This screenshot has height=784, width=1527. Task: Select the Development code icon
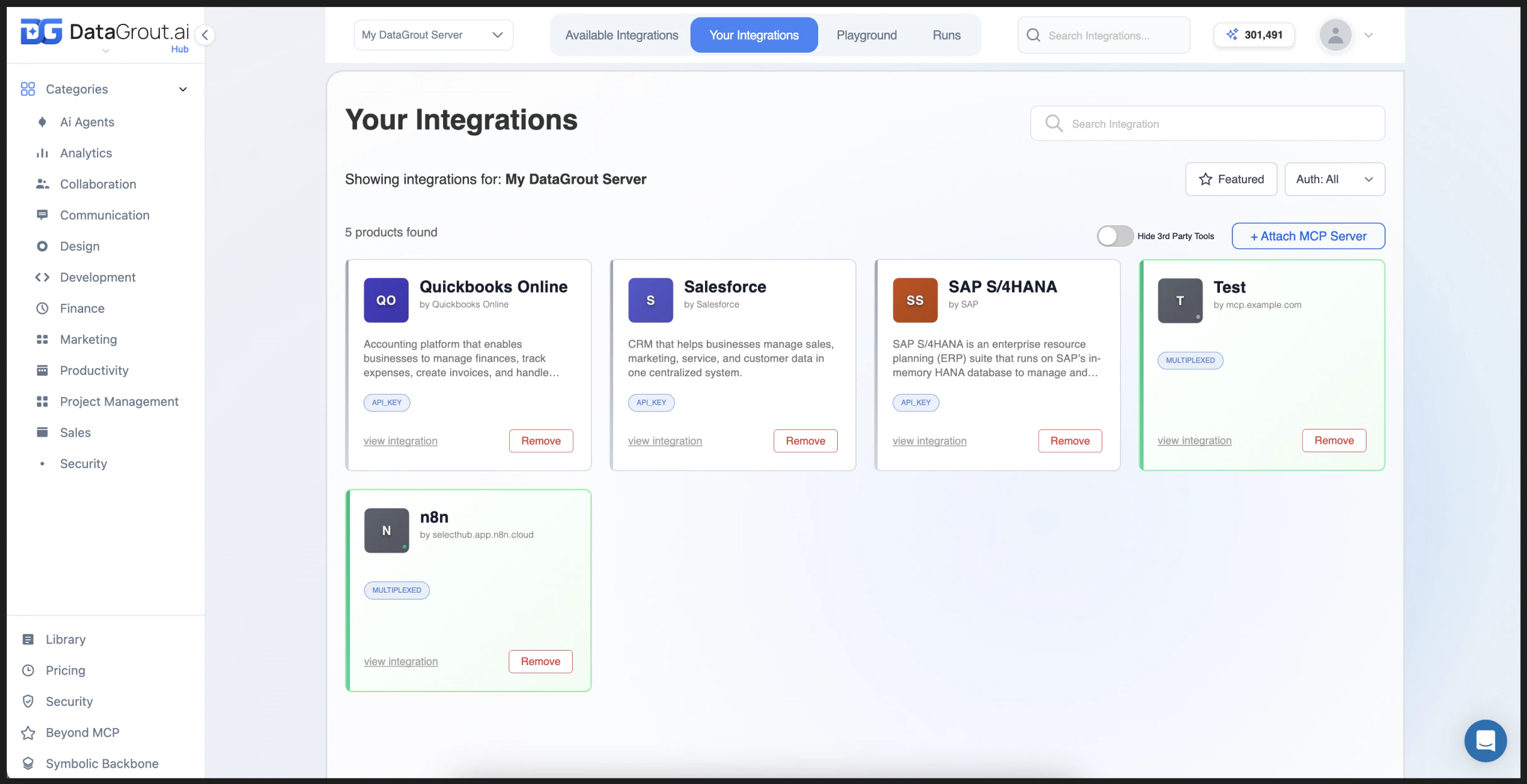point(42,277)
